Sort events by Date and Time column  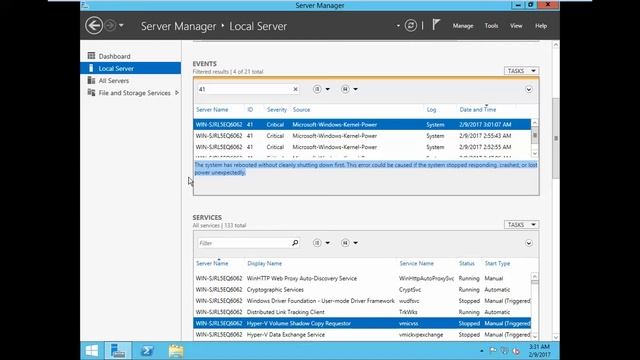coord(478,110)
